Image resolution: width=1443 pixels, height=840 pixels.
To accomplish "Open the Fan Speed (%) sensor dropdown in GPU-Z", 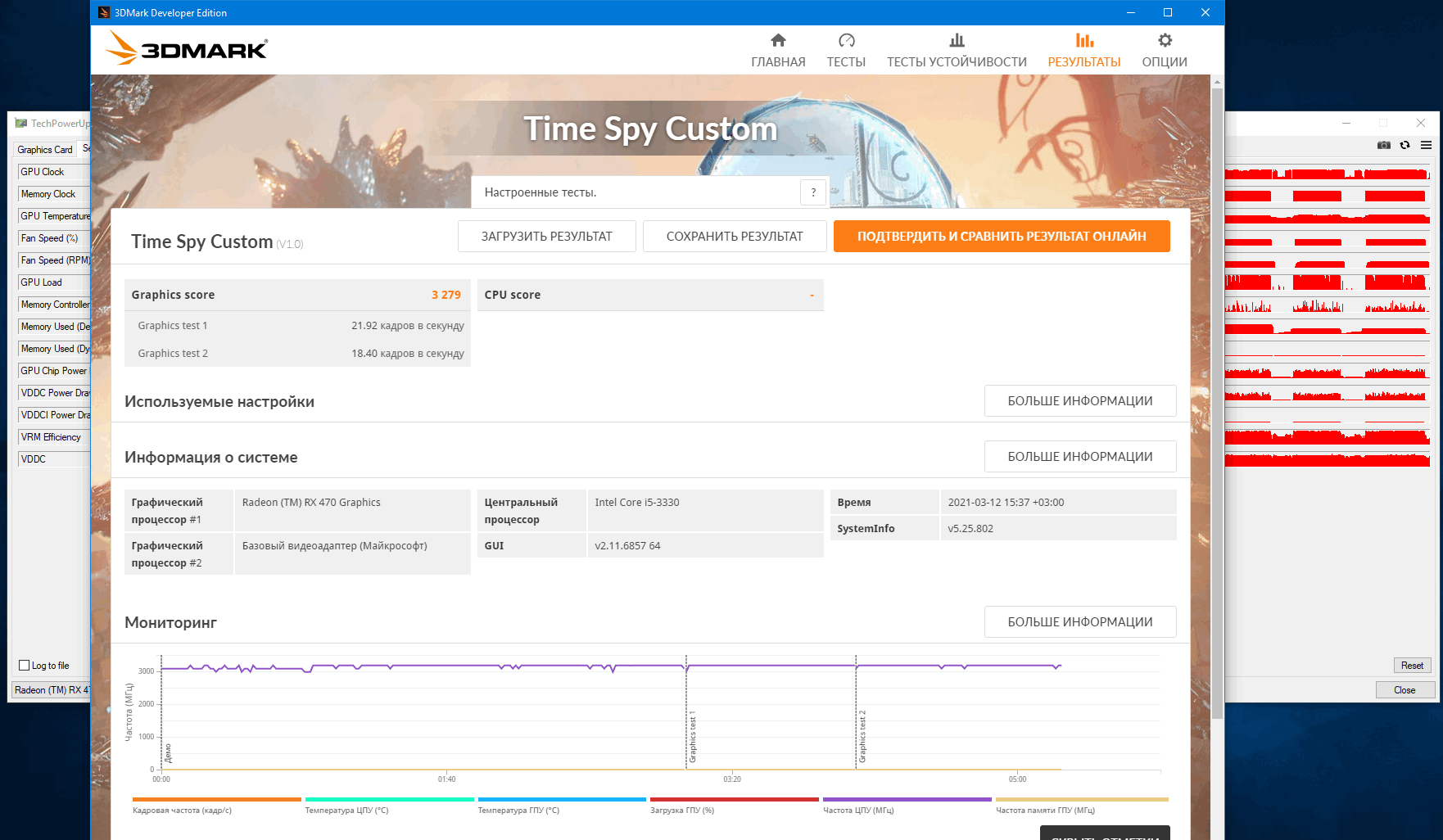I will 54,238.
